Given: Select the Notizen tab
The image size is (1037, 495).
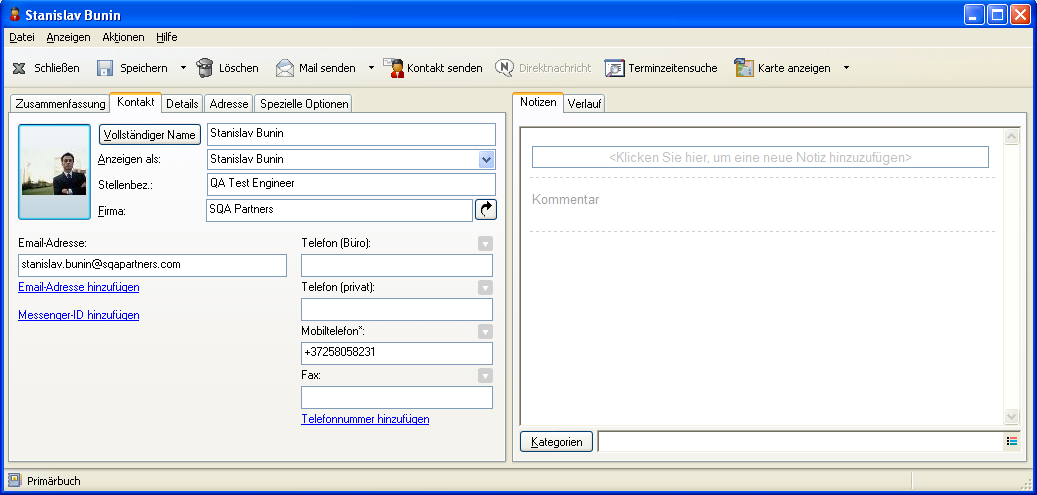Looking at the screenshot, I should 538,103.
